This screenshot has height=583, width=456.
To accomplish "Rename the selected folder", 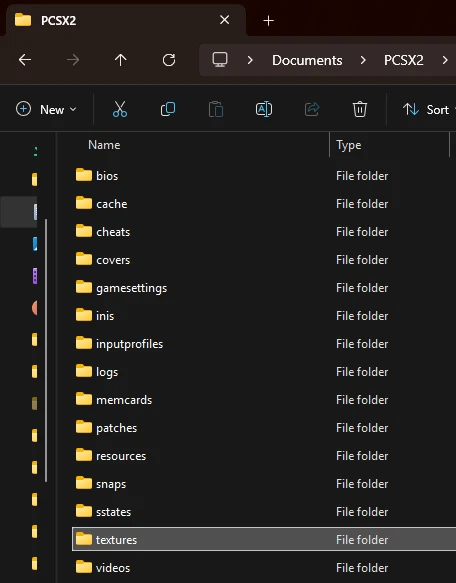I will (x=264, y=109).
